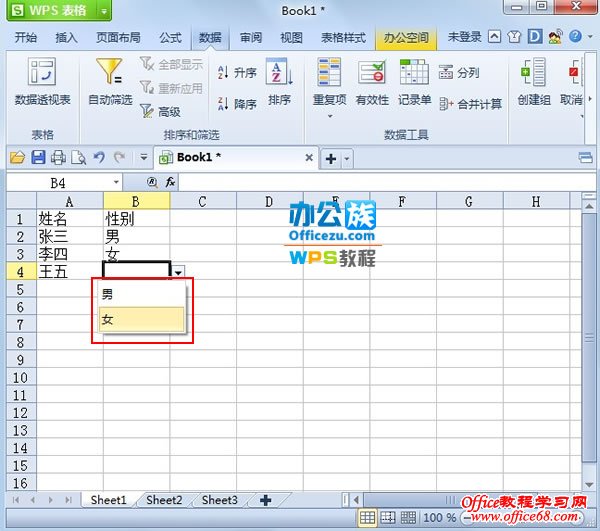This screenshot has height=531, width=600.
Task: Add a new sheet with plus button
Action: coord(265,500)
